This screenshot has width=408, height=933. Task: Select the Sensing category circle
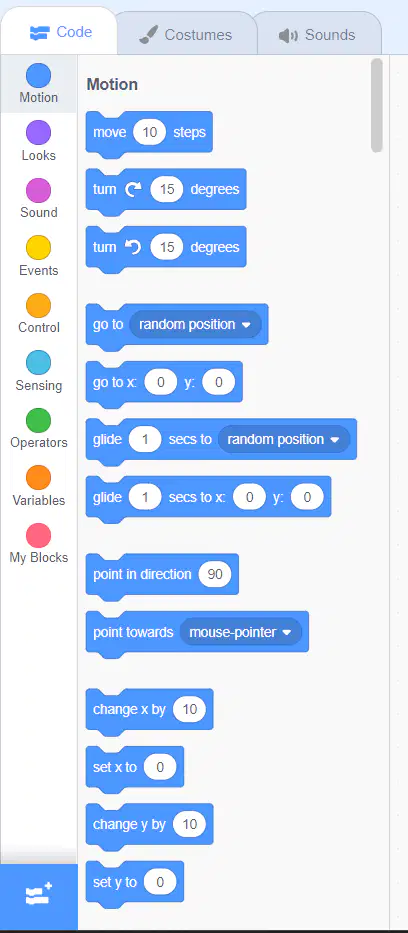coord(39,362)
